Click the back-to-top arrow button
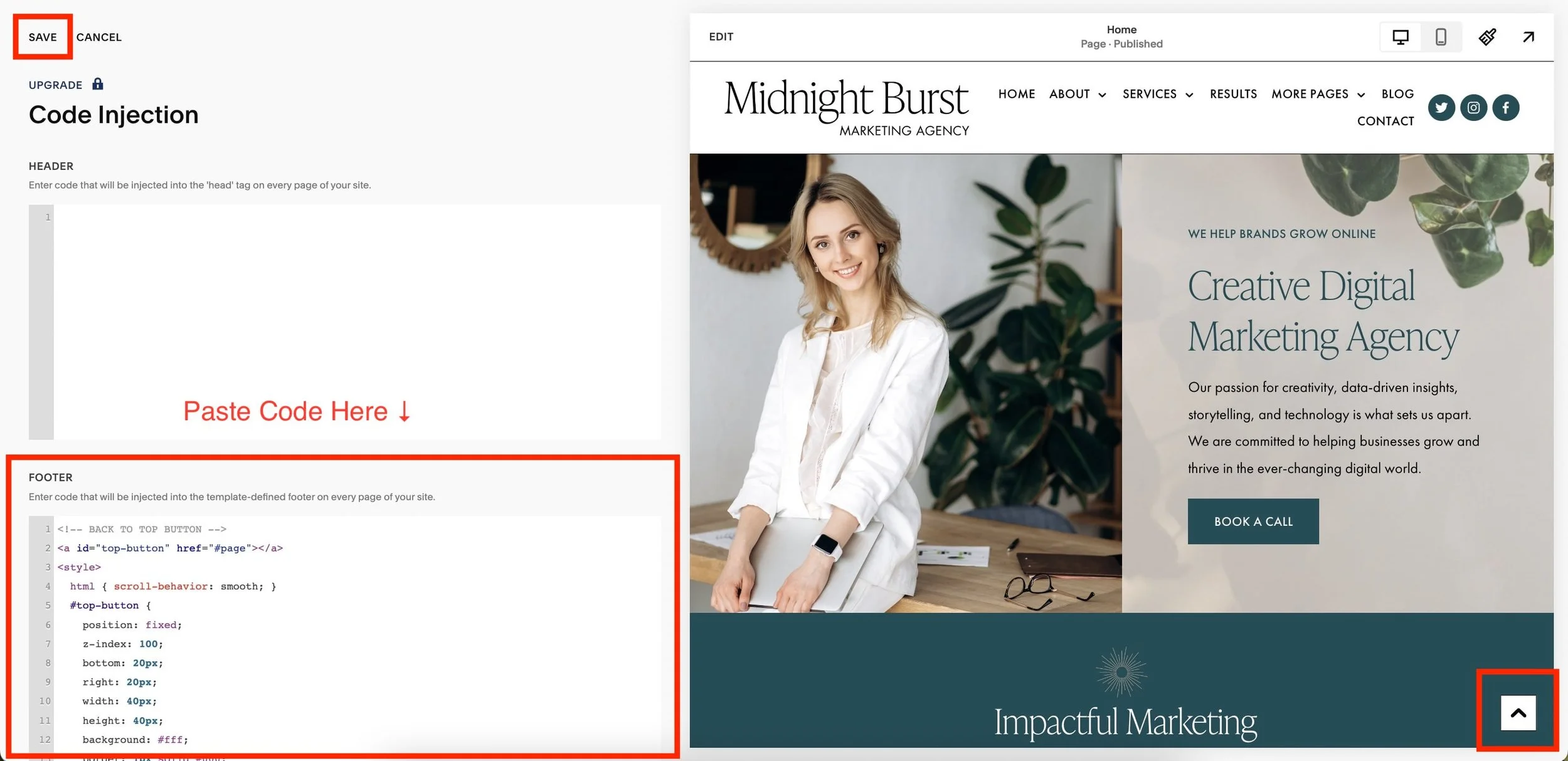Screen dimensions: 1568x761 [1518, 713]
